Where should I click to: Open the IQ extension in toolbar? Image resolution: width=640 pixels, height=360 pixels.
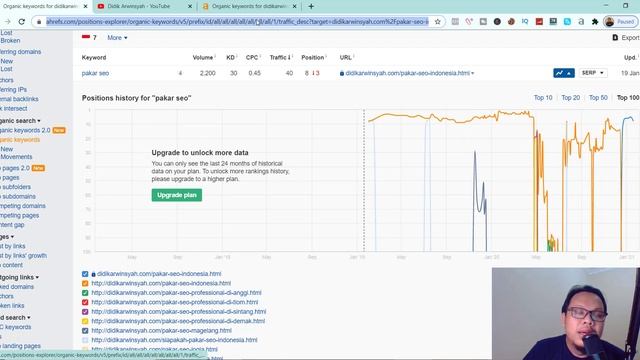[525, 22]
